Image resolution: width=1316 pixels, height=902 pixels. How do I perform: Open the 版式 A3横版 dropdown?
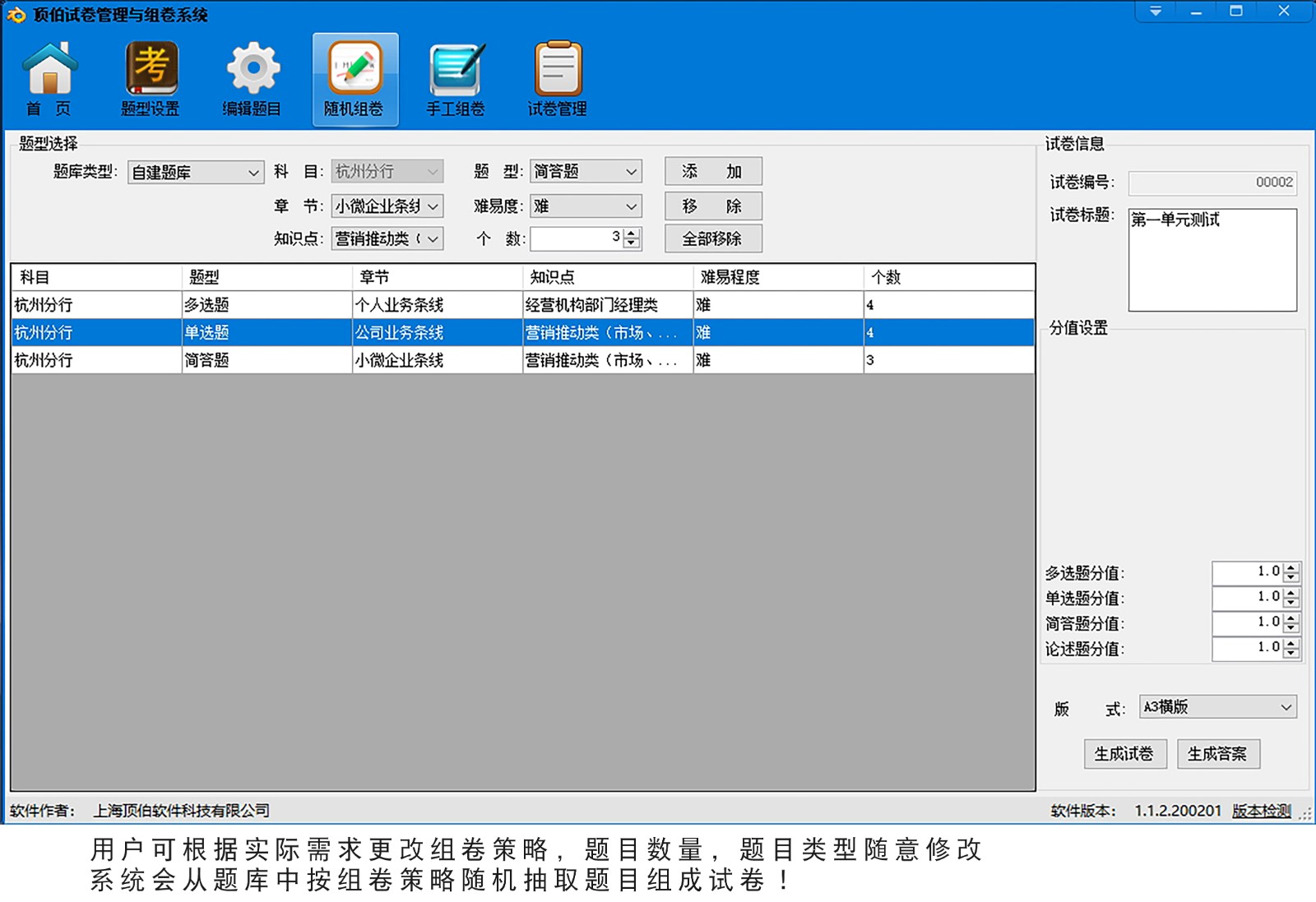click(1286, 707)
